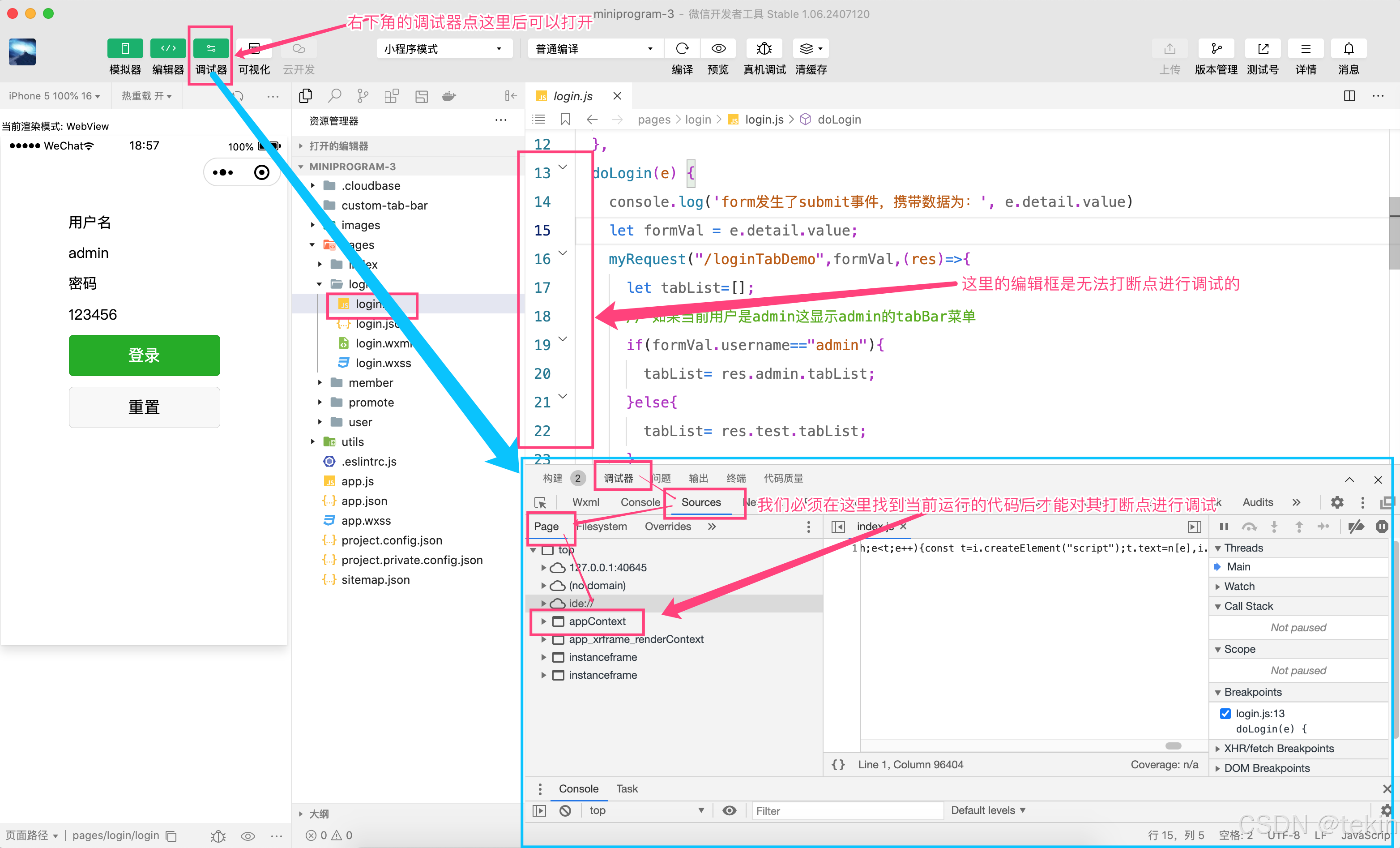
Task: Click the console Filter input field
Action: [x=847, y=810]
